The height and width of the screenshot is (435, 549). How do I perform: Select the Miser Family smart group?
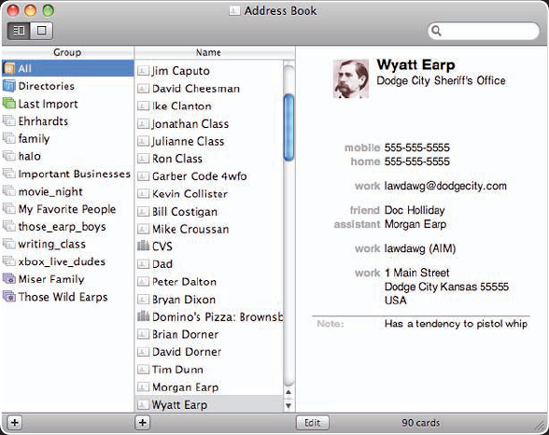pyautogui.click(x=68, y=279)
